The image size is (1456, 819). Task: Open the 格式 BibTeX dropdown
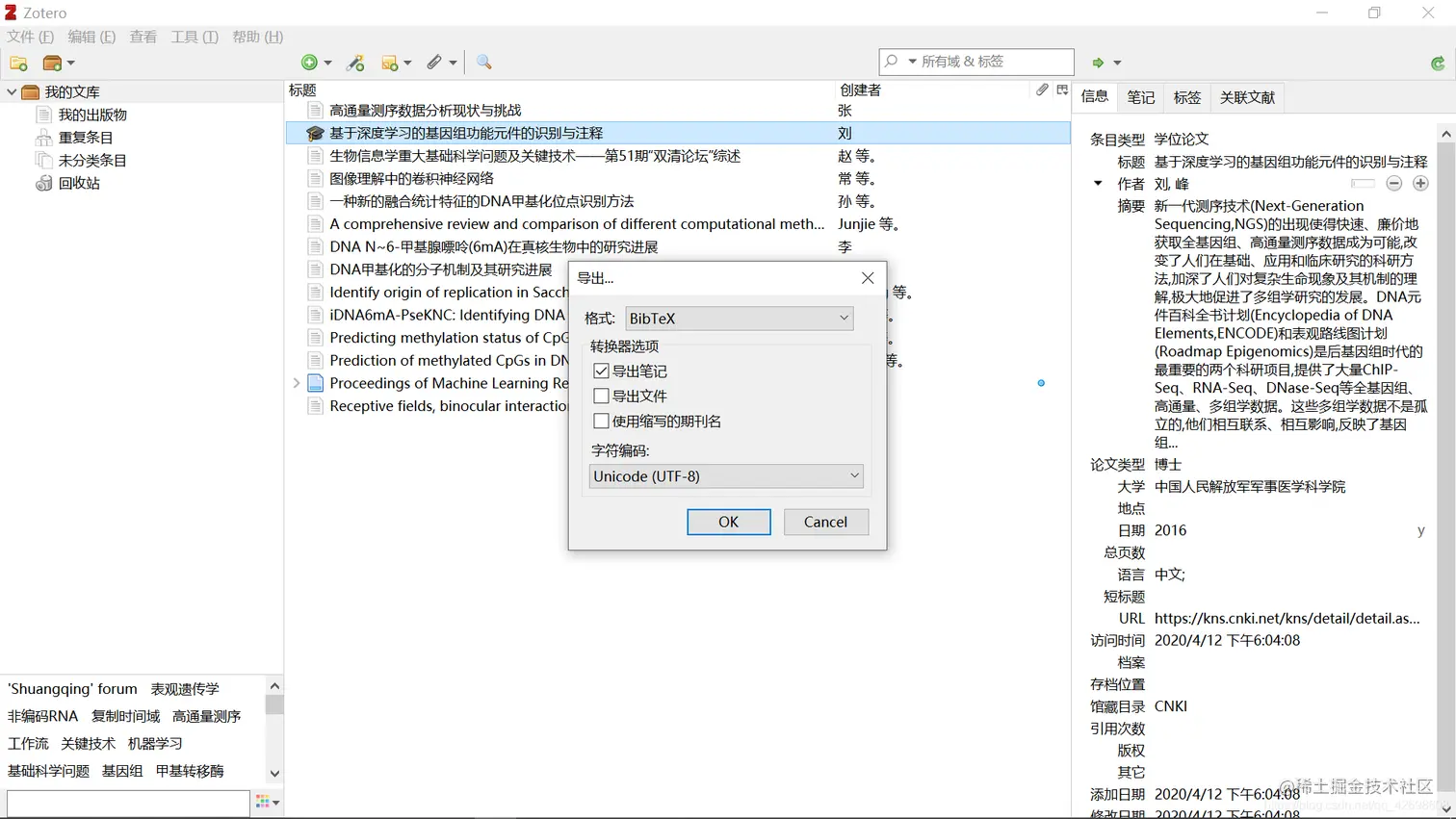[740, 318]
